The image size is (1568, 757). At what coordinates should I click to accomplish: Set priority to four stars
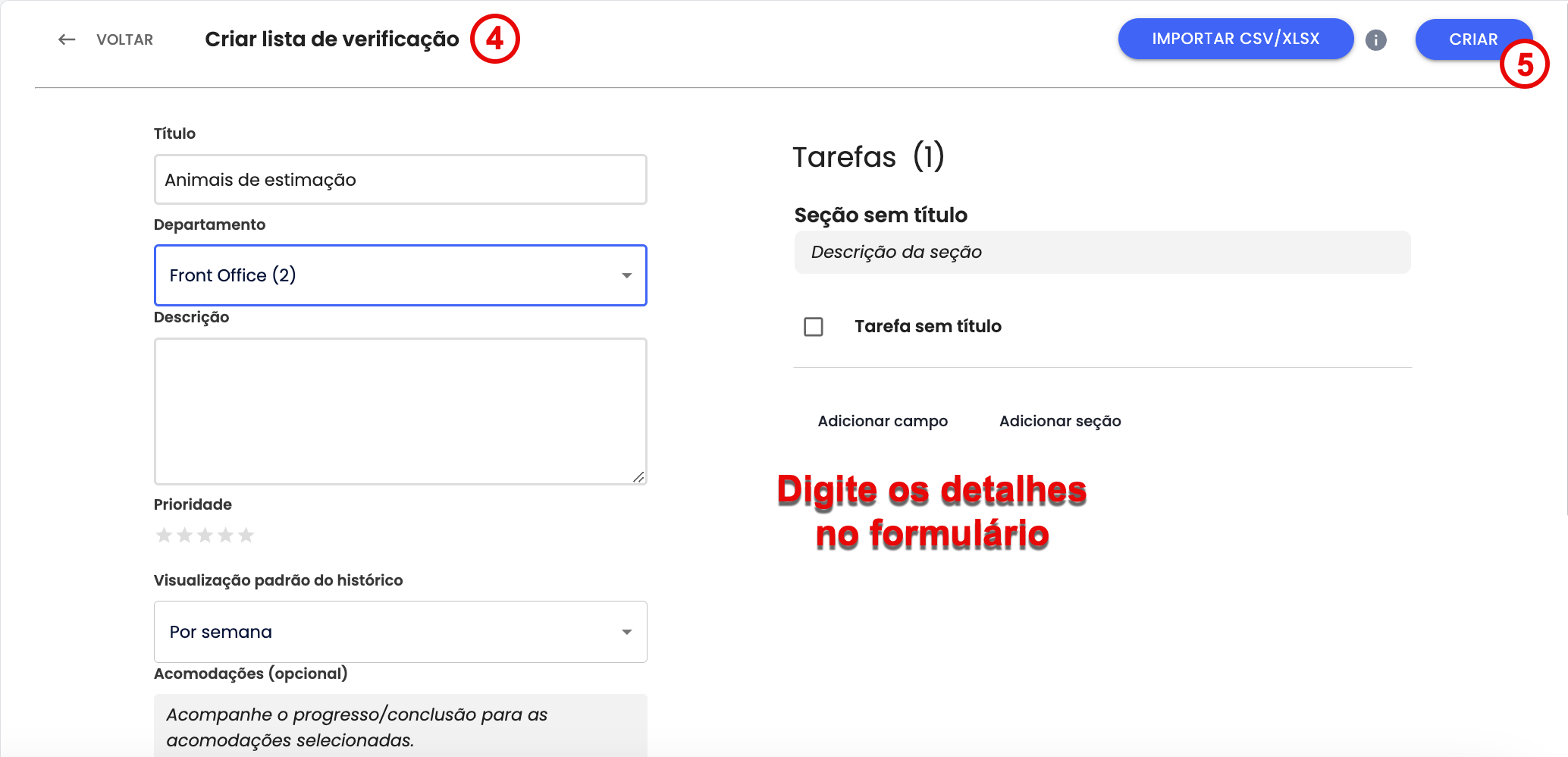click(x=225, y=536)
